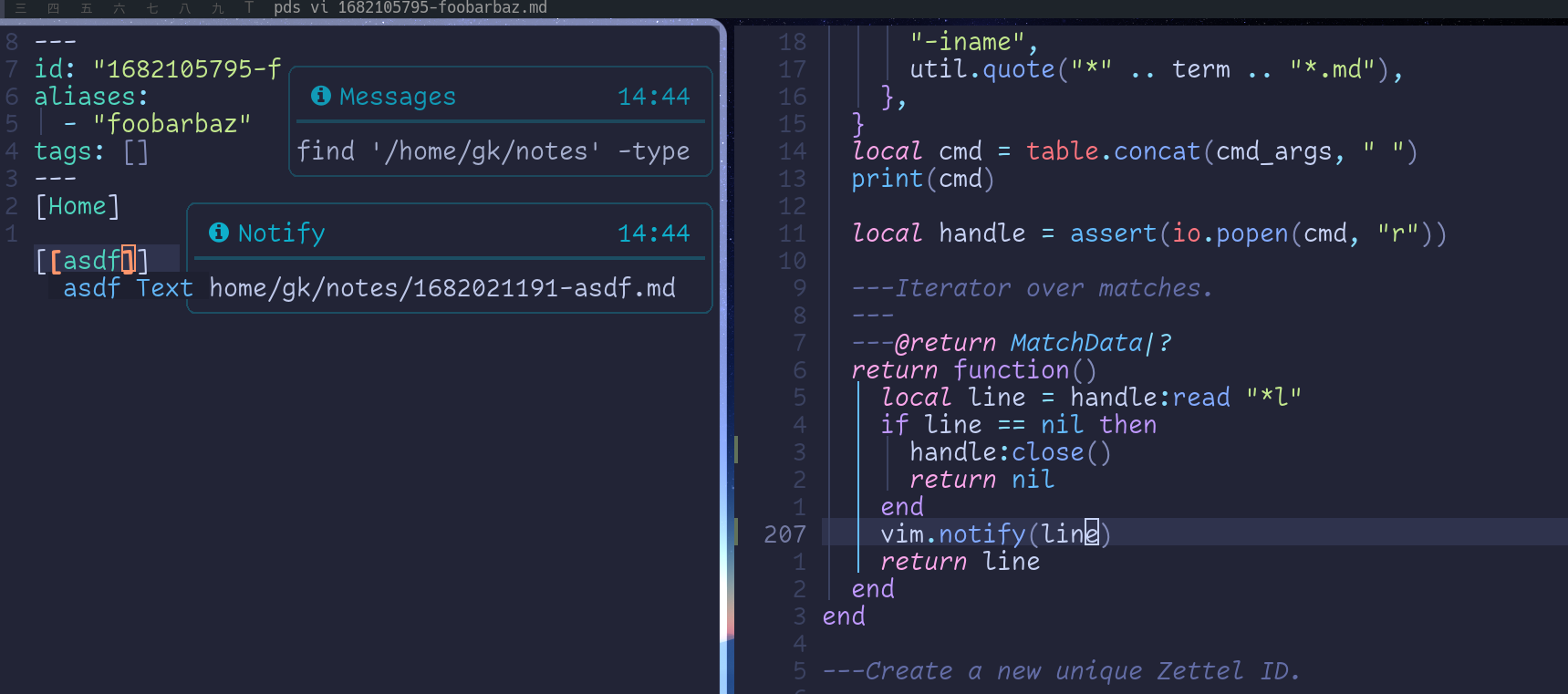Click the Notify notification title
The image size is (1568, 694).
tap(281, 233)
